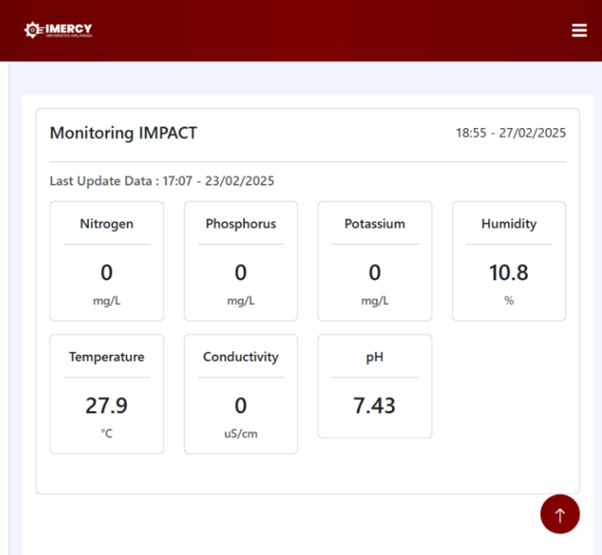Click the mg/L unit under Nitrogen
This screenshot has height=555, width=602.
click(107, 301)
